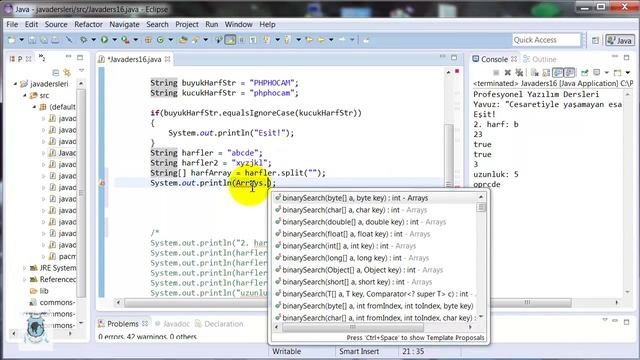Open the Navigate menu

coord(124,24)
